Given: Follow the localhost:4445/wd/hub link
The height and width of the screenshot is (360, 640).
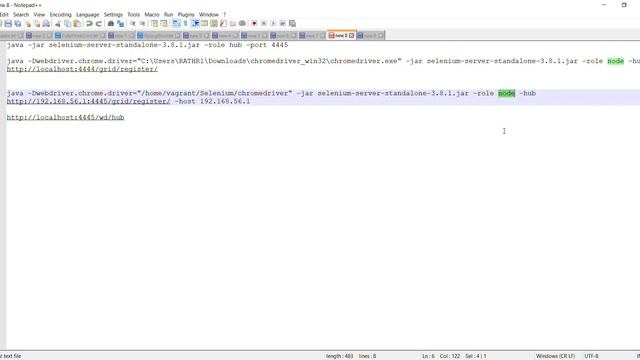Looking at the screenshot, I should tap(65, 118).
